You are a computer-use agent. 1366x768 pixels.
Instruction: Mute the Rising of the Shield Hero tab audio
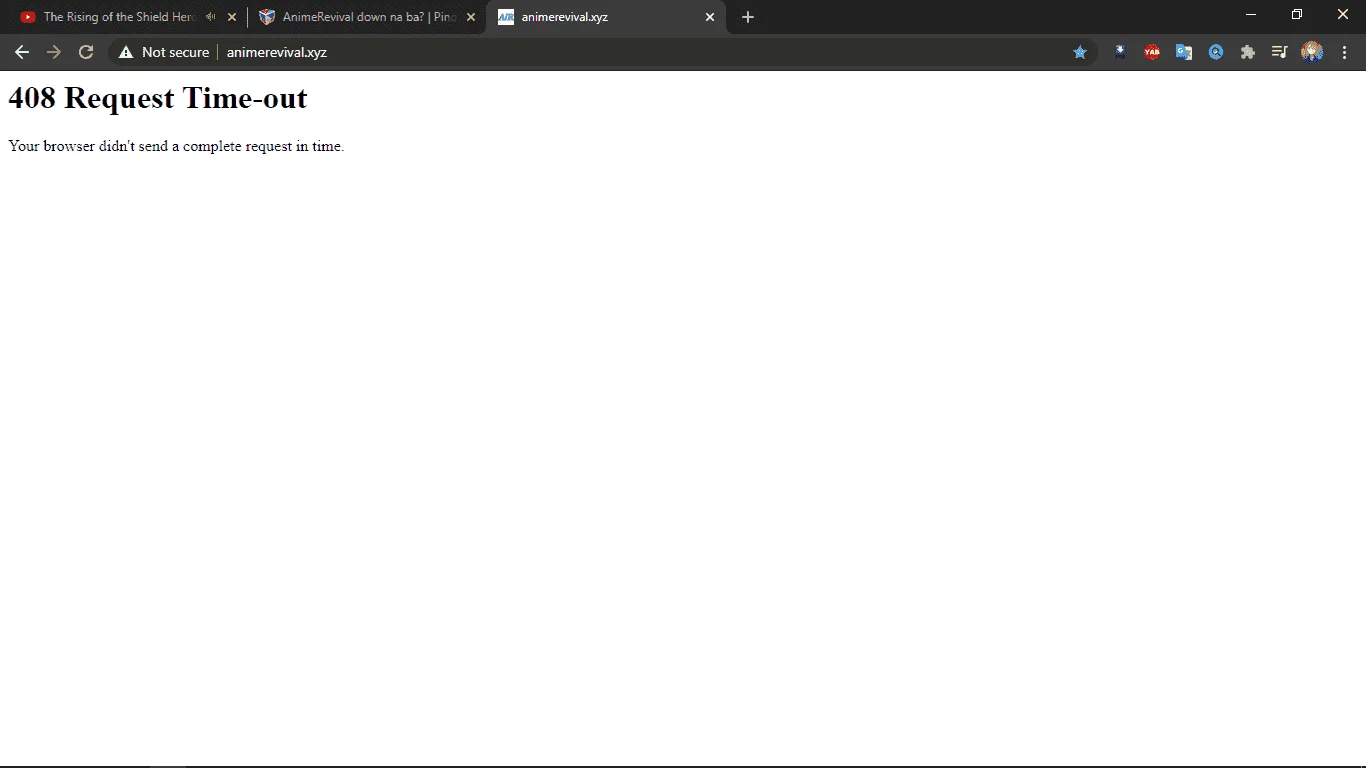[x=210, y=17]
